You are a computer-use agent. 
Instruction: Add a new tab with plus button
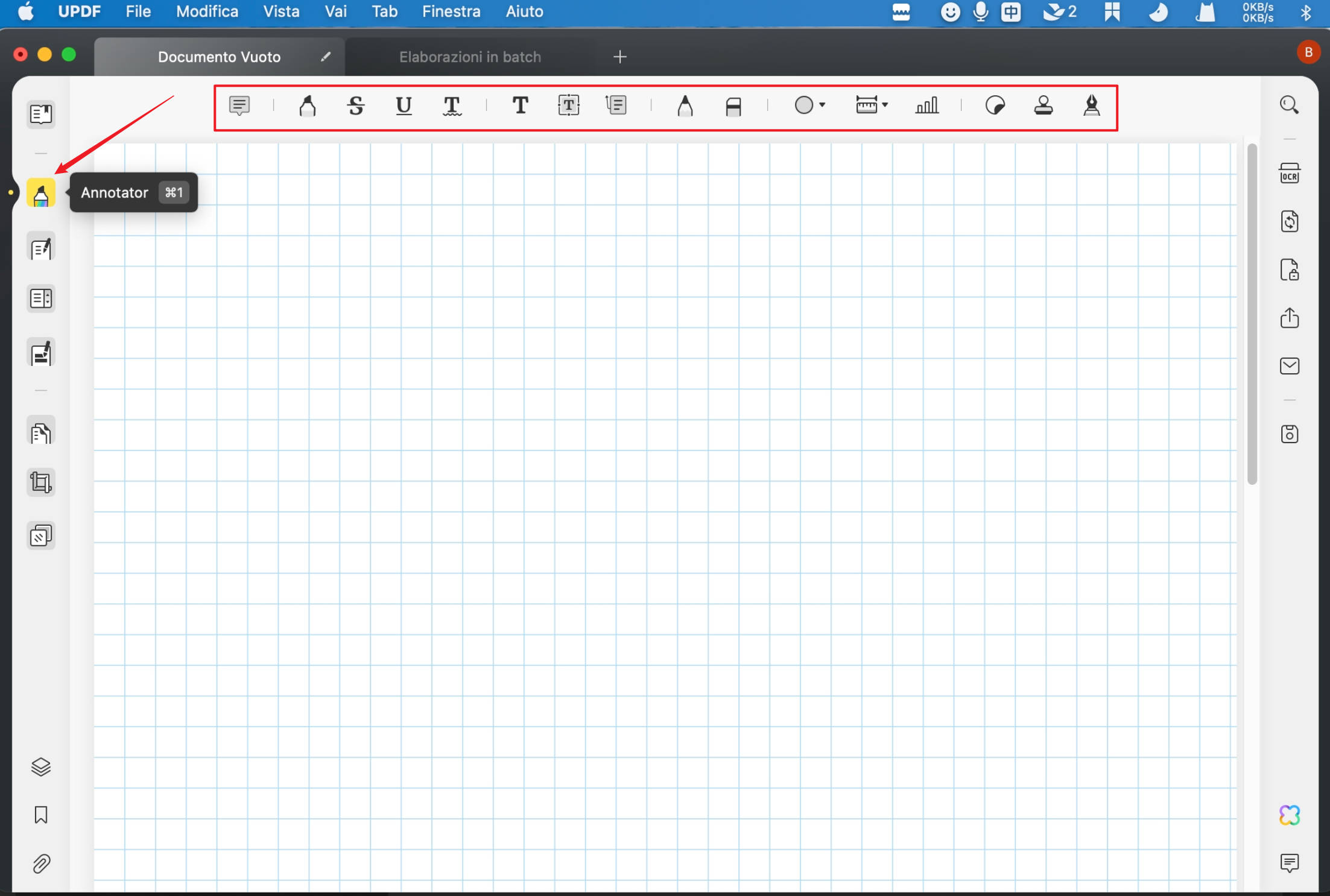pyautogui.click(x=619, y=57)
